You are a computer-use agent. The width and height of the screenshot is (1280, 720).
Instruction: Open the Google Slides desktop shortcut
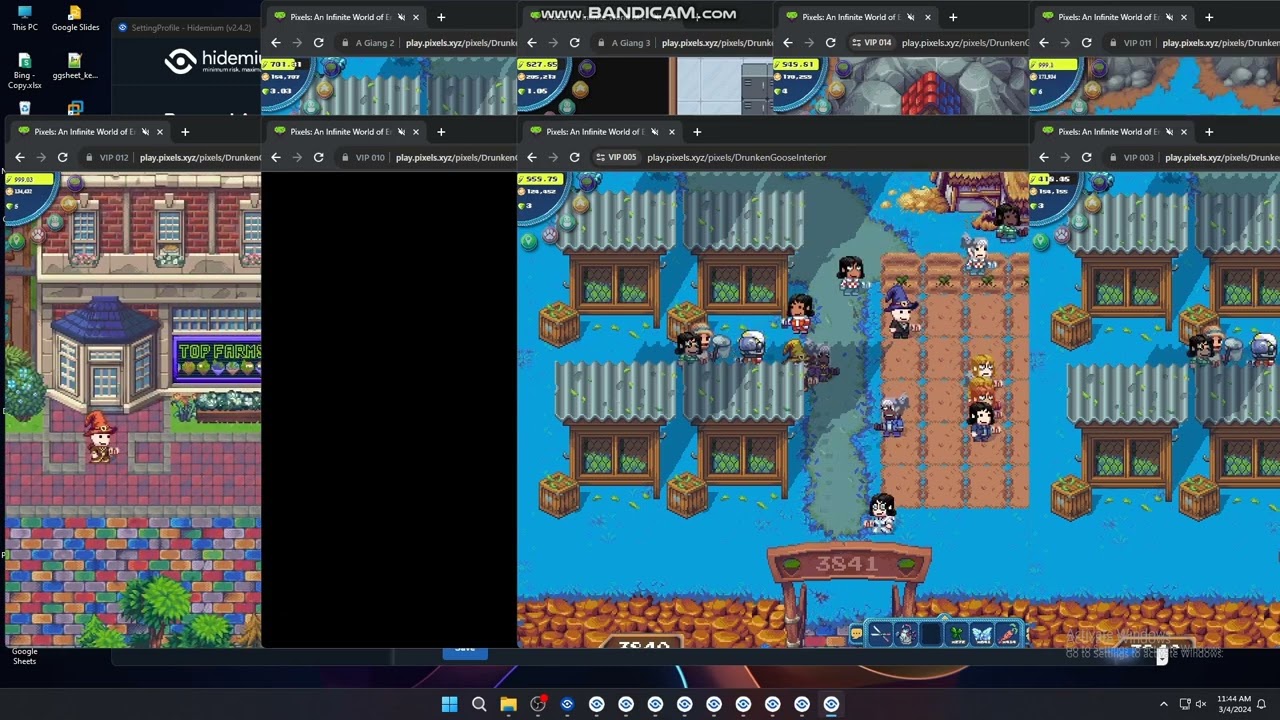tap(75, 18)
